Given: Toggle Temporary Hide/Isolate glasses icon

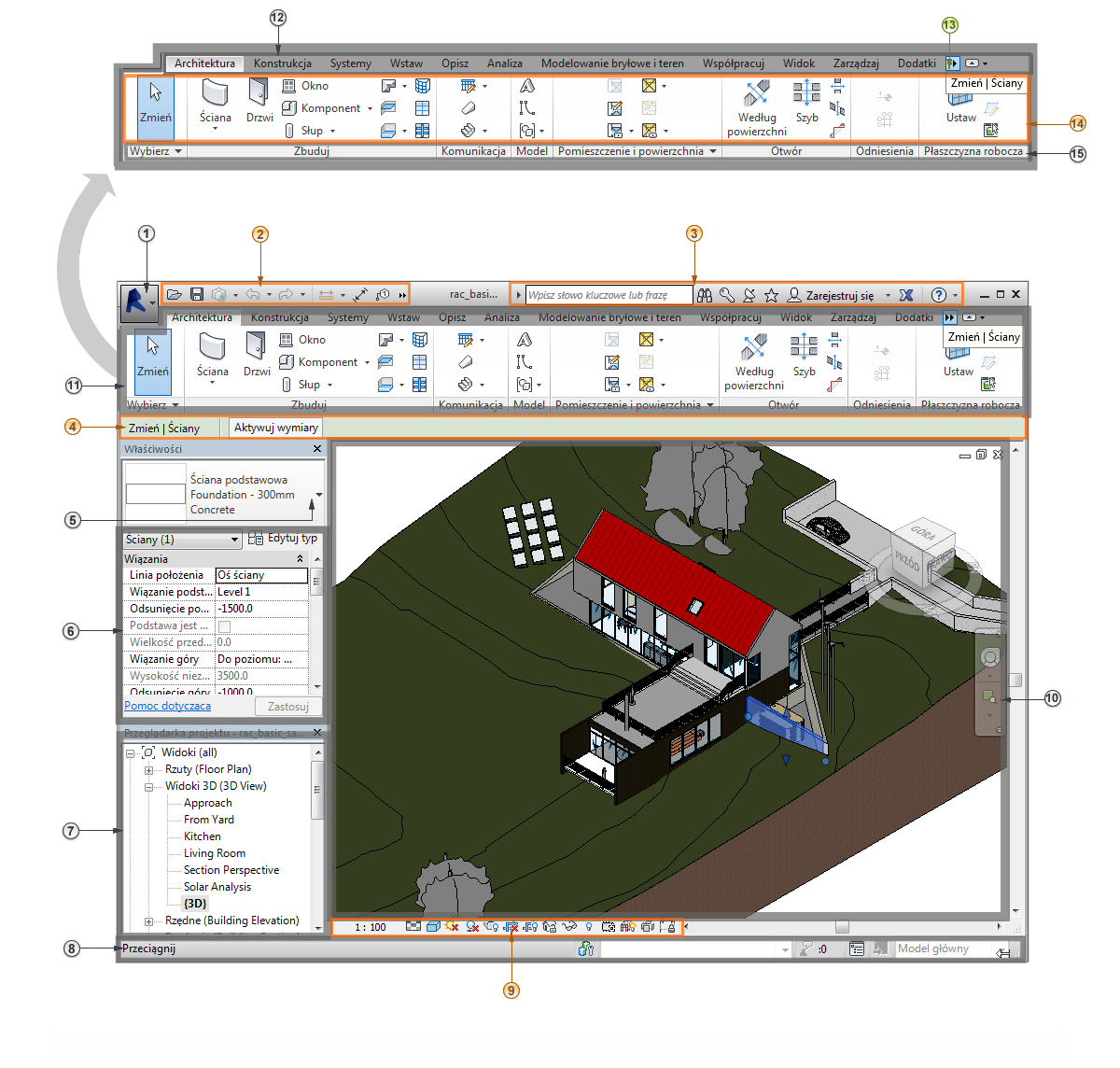Looking at the screenshot, I should pos(568,927).
